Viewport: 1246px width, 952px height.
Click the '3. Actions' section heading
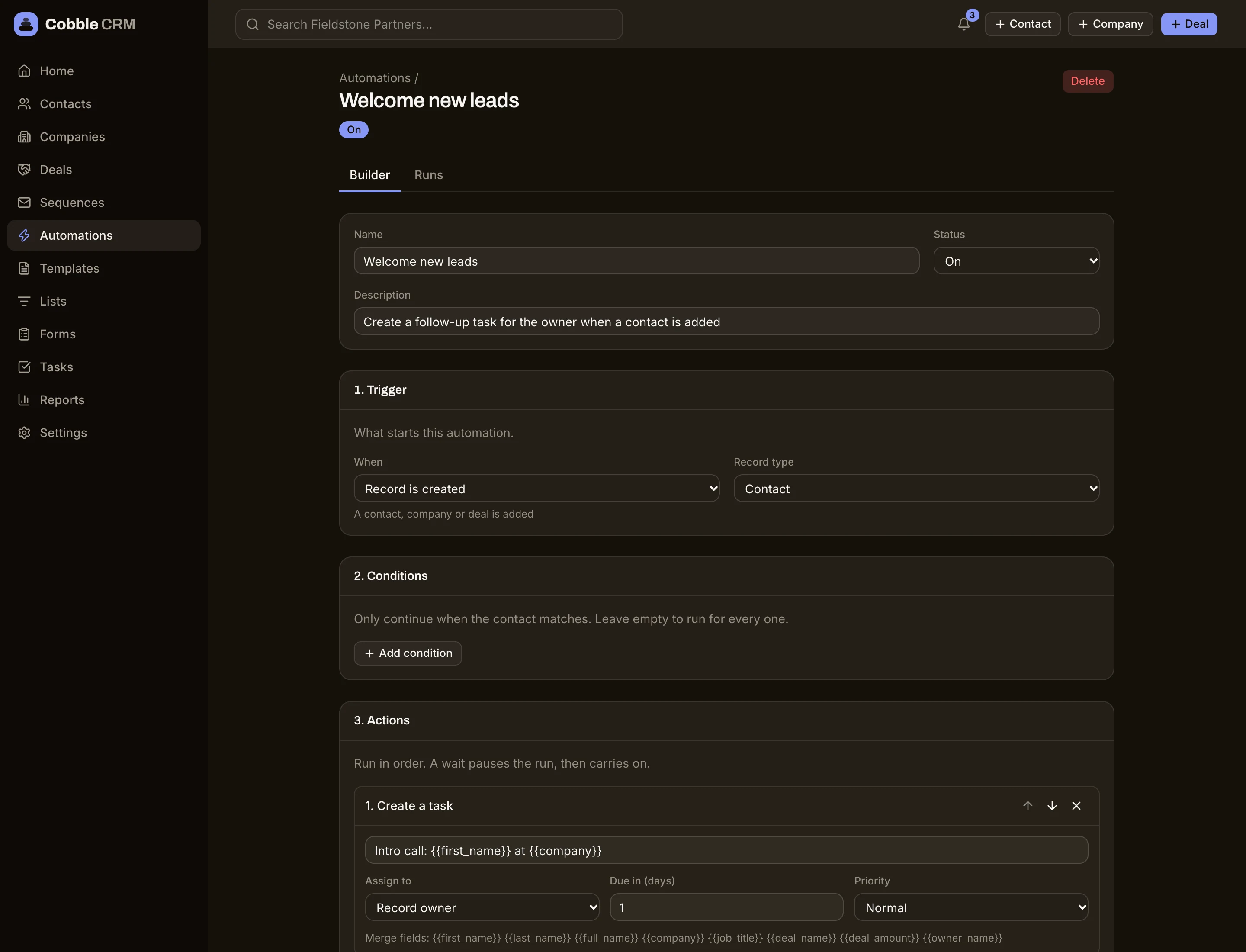382,720
